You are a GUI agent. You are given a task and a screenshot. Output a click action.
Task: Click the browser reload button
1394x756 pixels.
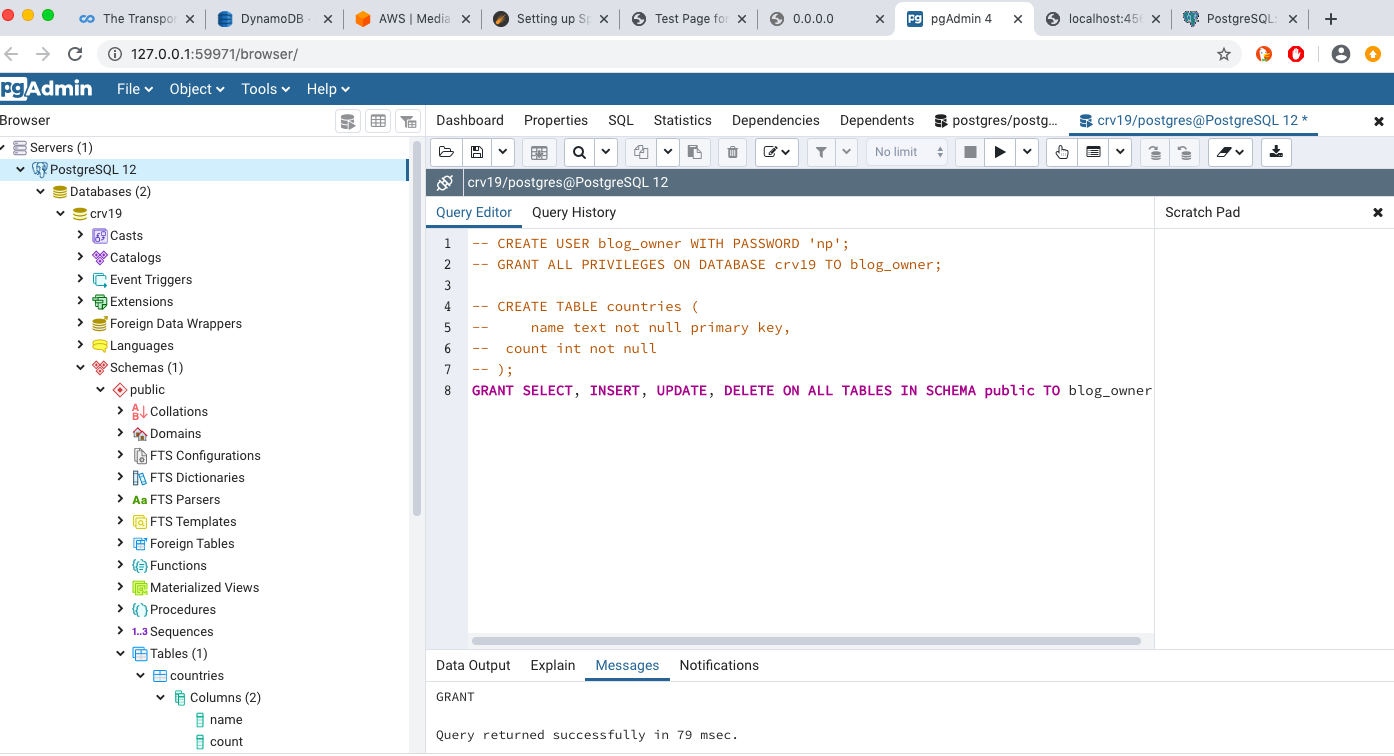click(75, 54)
